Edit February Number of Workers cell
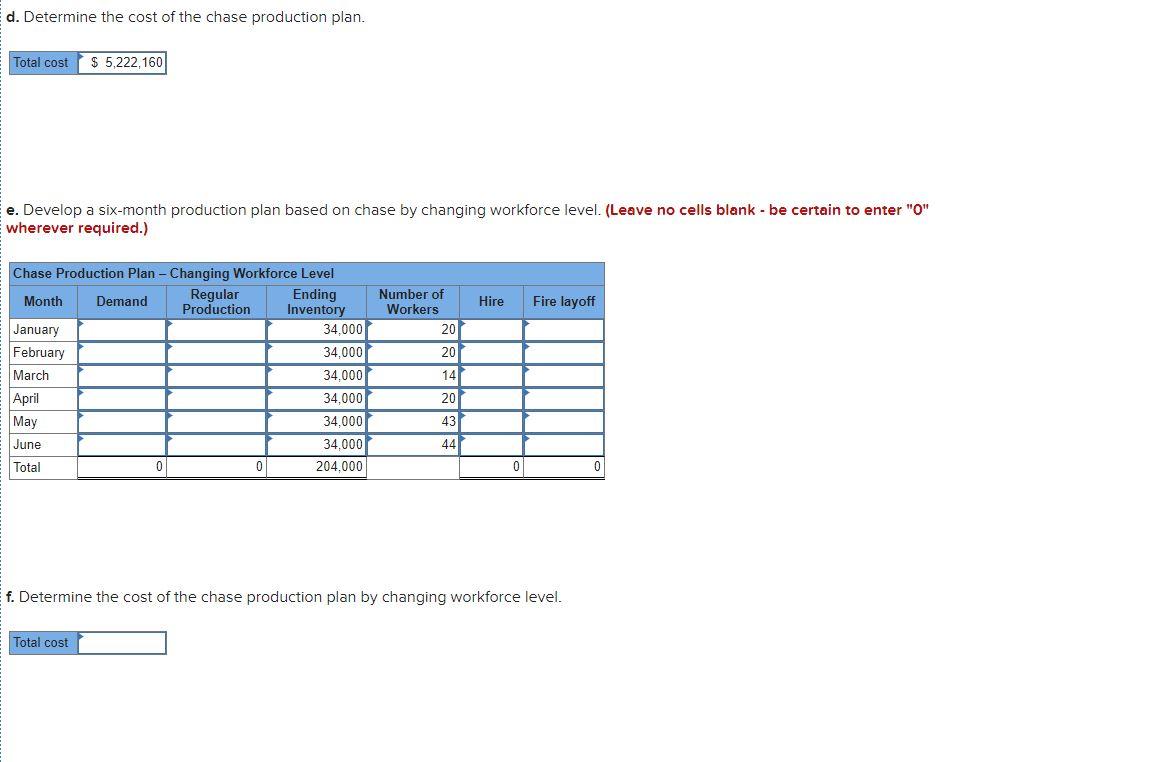The height and width of the screenshot is (762, 1174). tap(413, 353)
